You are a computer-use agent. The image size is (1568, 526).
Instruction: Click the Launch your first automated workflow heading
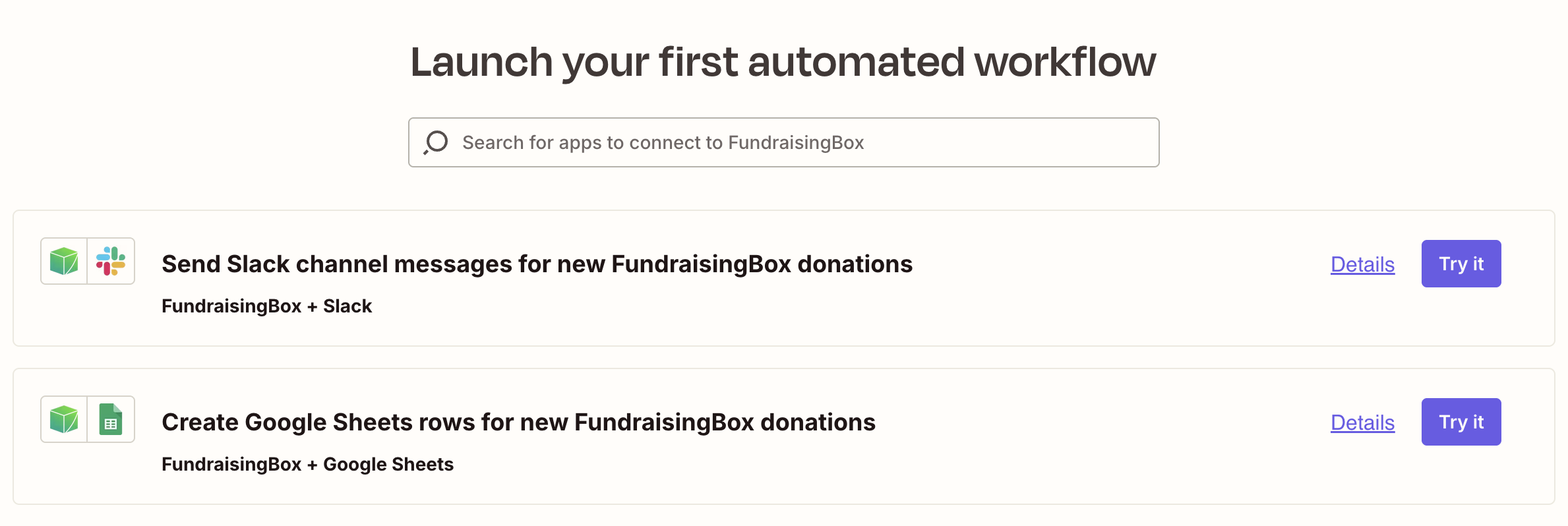point(783,62)
